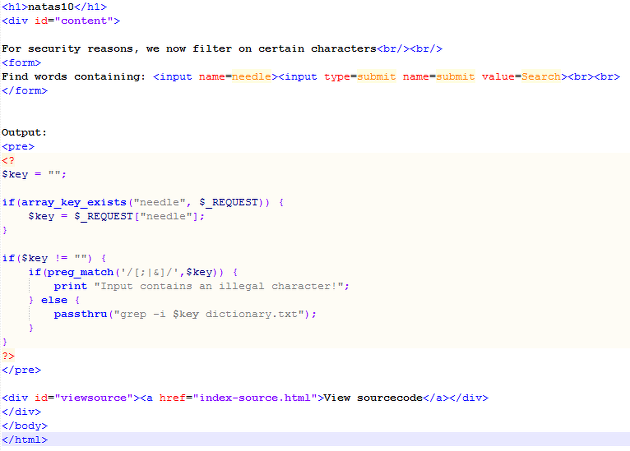This screenshot has height=451, width=630.
Task: Click the closing /body tag
Action: [x=25, y=426]
